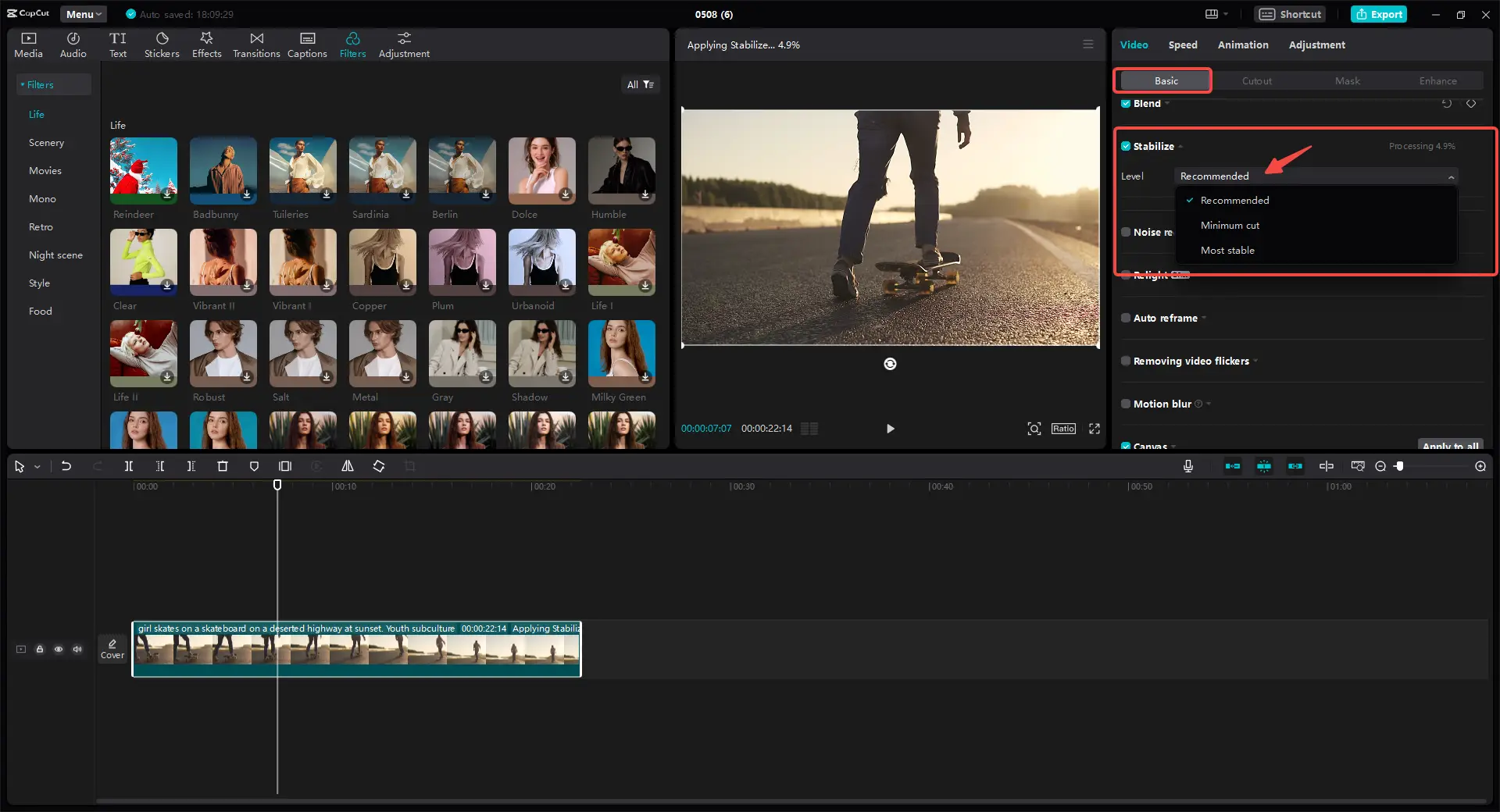1500x812 pixels.
Task: Click the Undo icon above the timeline
Action: tap(66, 466)
